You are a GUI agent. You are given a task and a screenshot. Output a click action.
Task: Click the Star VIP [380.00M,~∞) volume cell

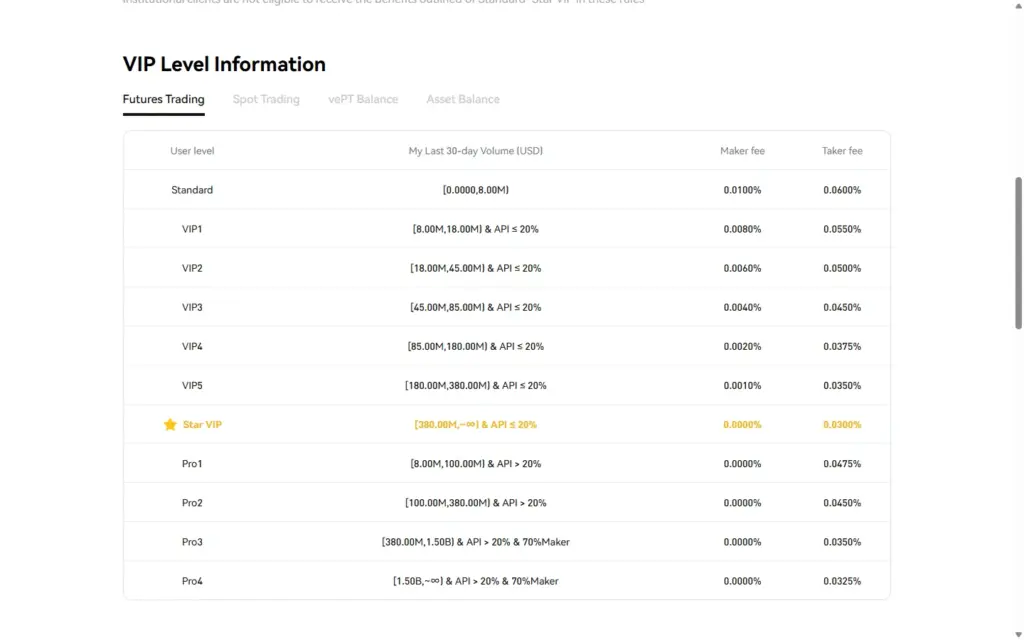(475, 424)
